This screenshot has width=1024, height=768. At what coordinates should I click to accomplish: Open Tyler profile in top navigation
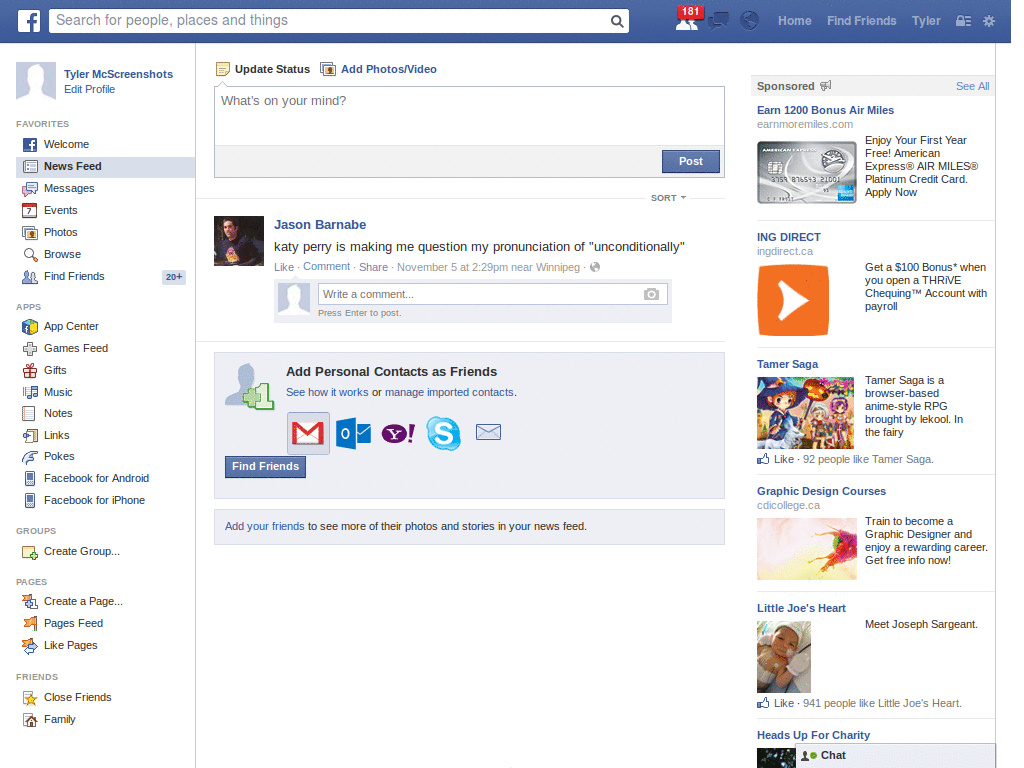(x=926, y=21)
